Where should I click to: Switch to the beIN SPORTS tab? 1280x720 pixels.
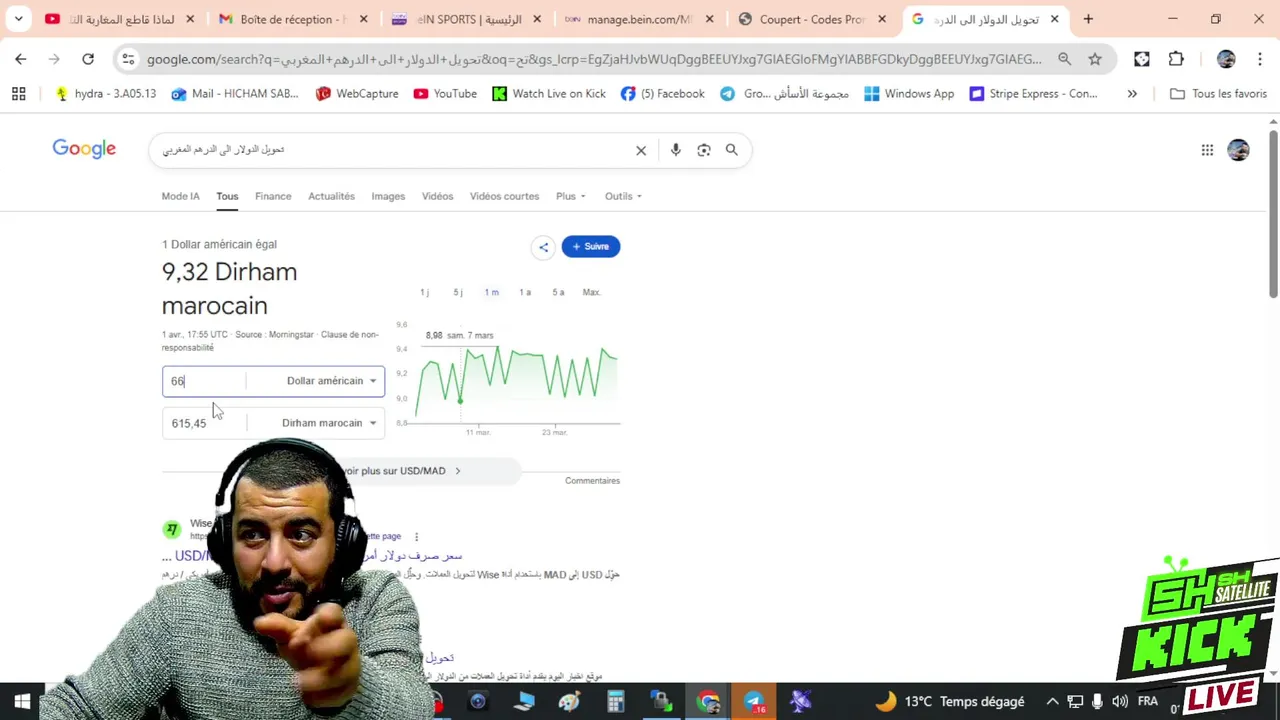pos(466,19)
